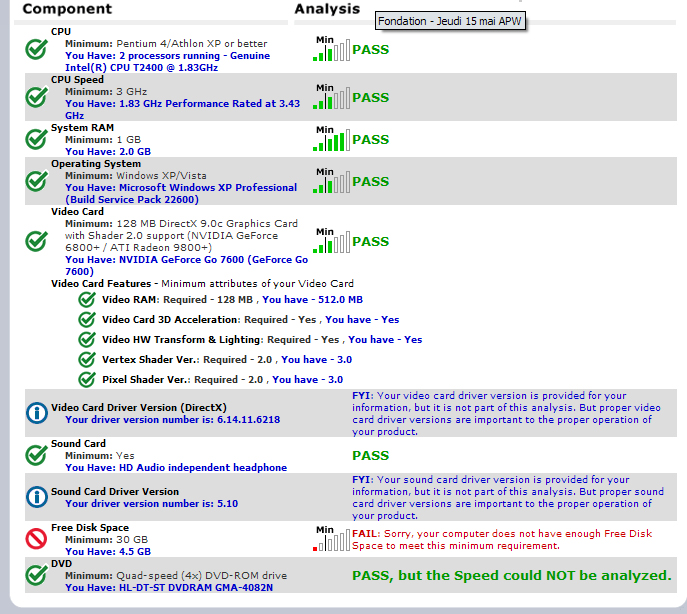
Task: Click the red fail icon for Free Disk Space
Action: tap(36, 539)
